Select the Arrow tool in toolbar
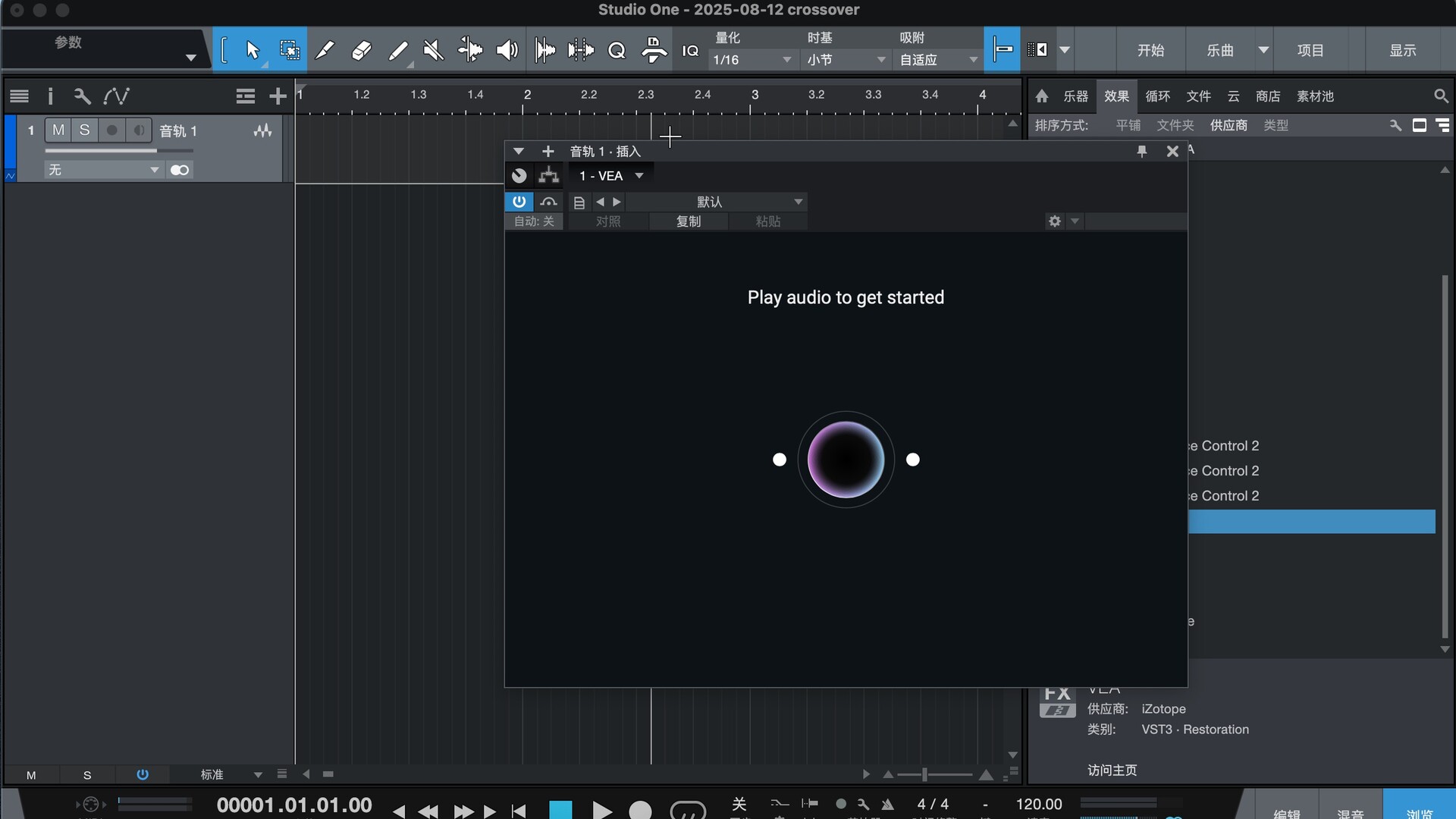Image resolution: width=1456 pixels, height=819 pixels. pos(253,50)
